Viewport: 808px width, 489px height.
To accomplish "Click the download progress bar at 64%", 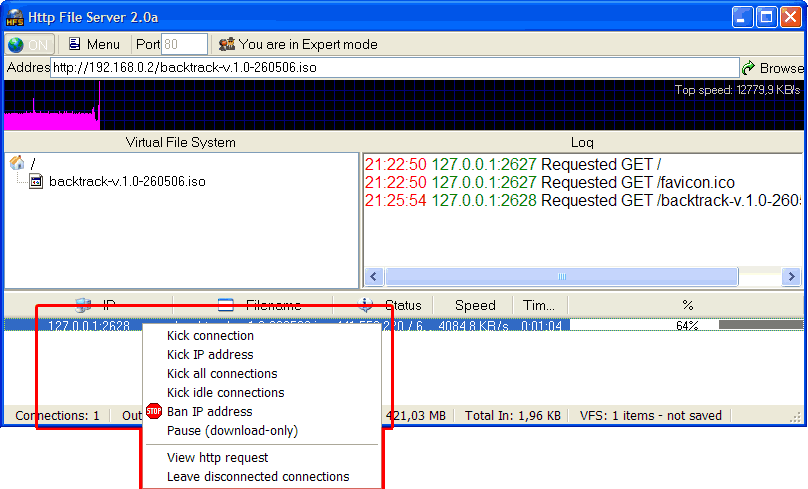I will [686, 325].
